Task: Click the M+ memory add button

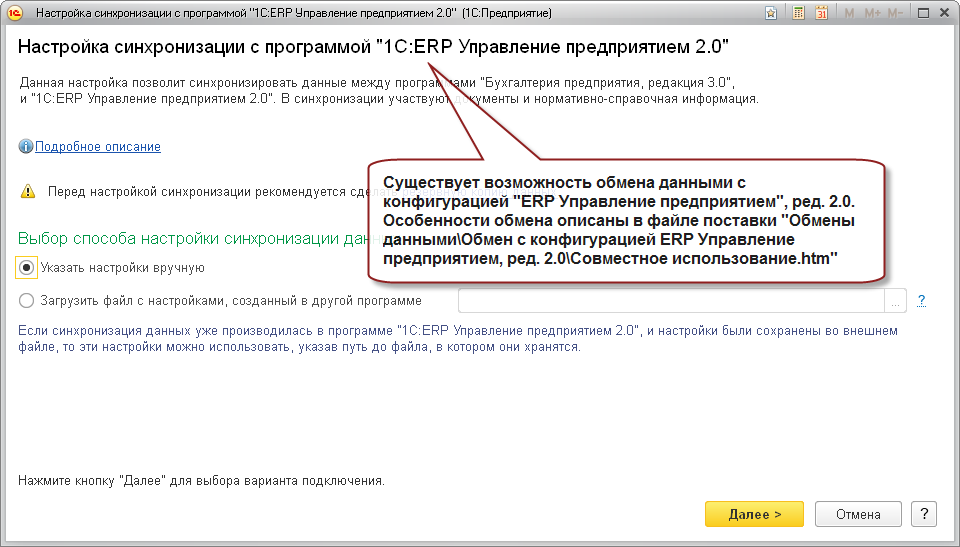Action: 872,13
